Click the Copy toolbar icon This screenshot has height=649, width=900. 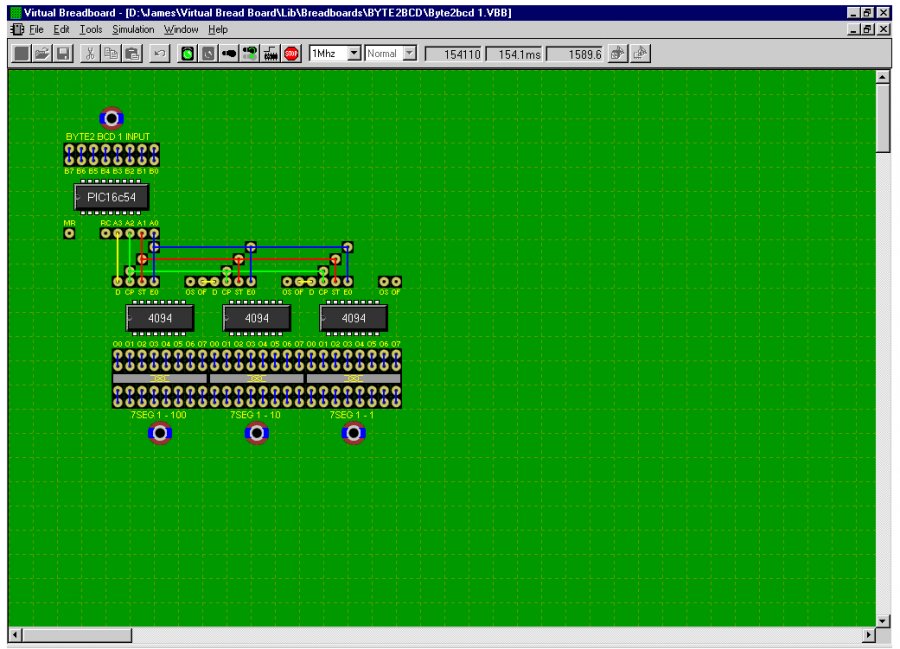[x=111, y=54]
